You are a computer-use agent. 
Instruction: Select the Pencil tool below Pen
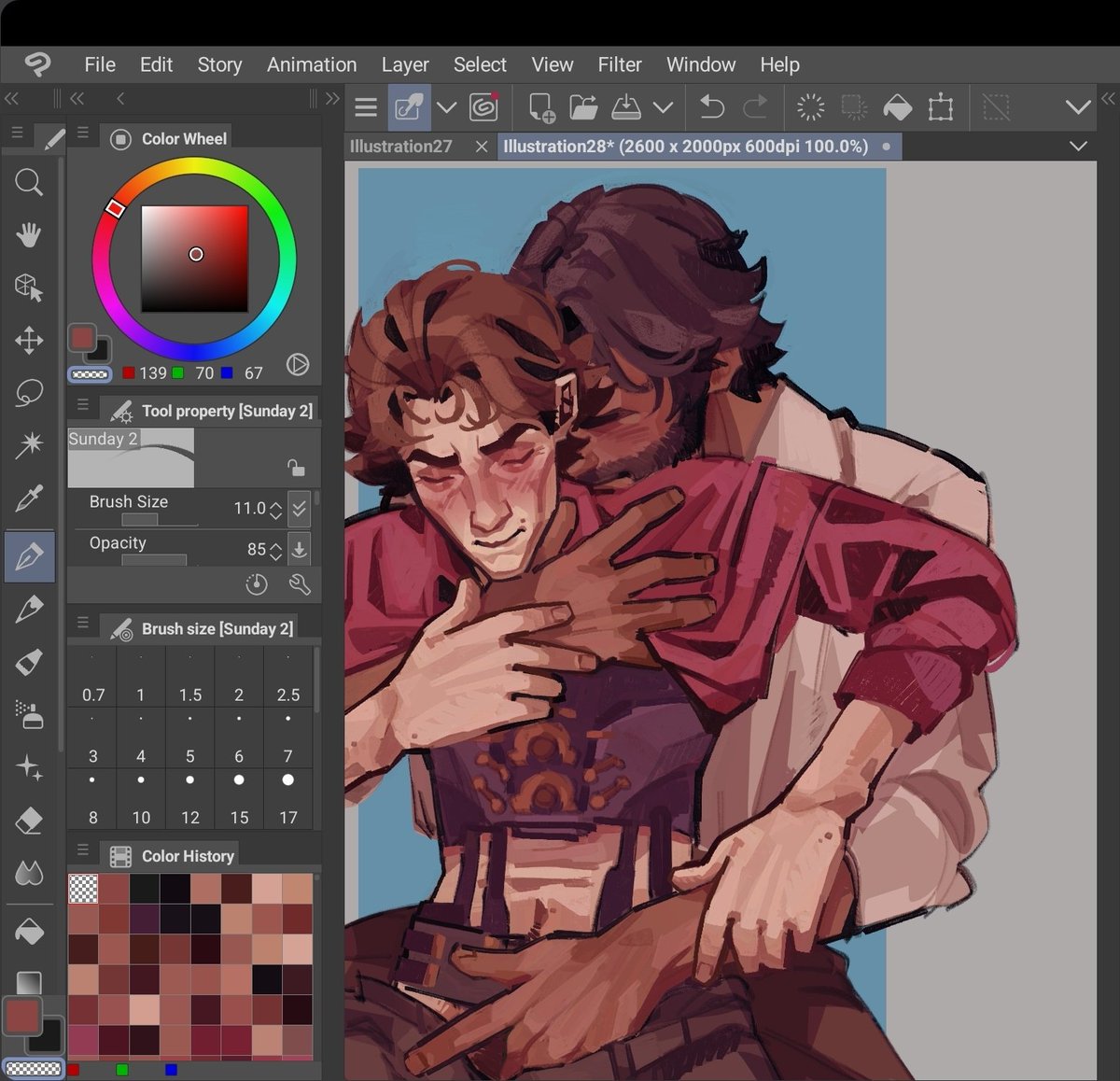click(29, 610)
